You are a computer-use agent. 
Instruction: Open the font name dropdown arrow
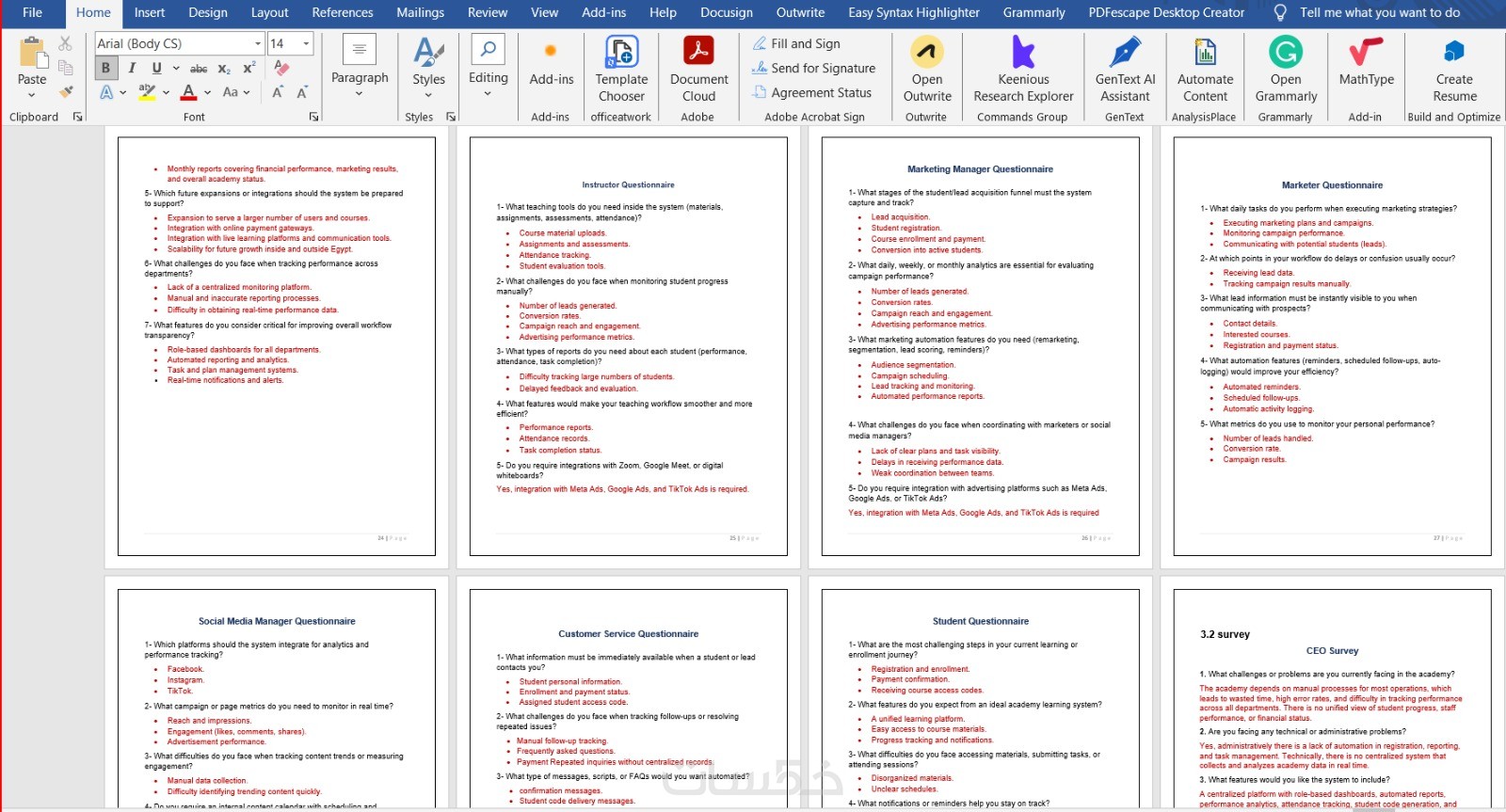(258, 43)
